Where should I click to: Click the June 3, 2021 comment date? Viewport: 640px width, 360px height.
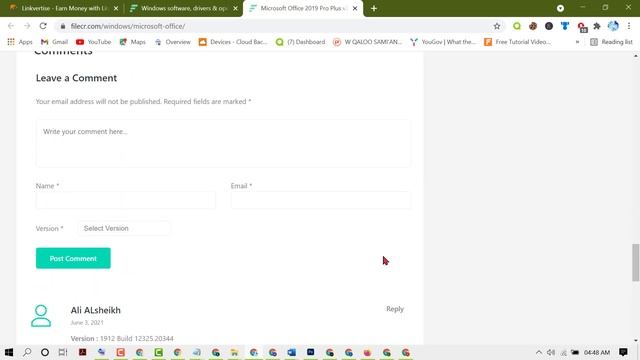pos(87,322)
